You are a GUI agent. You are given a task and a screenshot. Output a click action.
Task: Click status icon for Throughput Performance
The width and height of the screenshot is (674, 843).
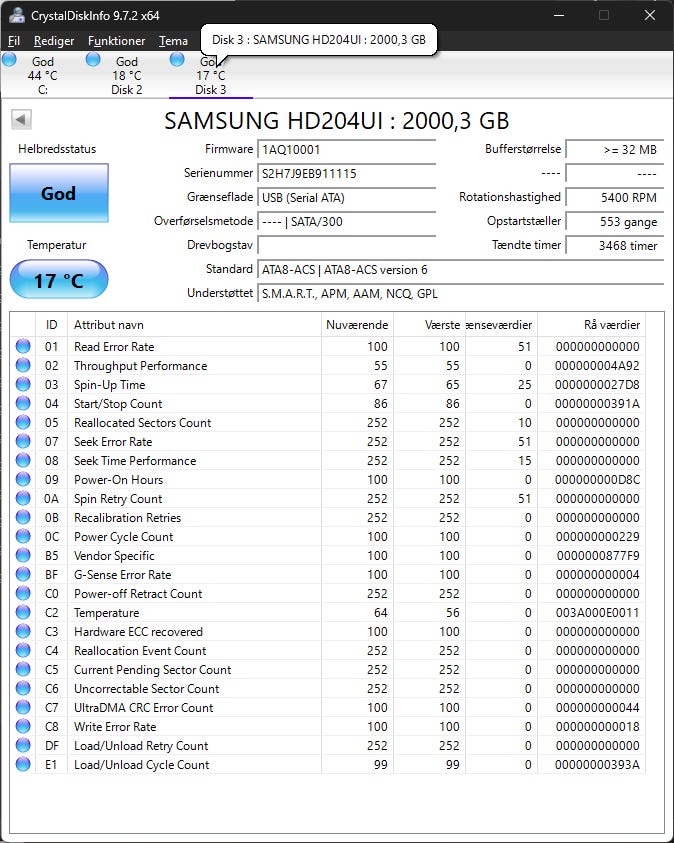click(23, 366)
